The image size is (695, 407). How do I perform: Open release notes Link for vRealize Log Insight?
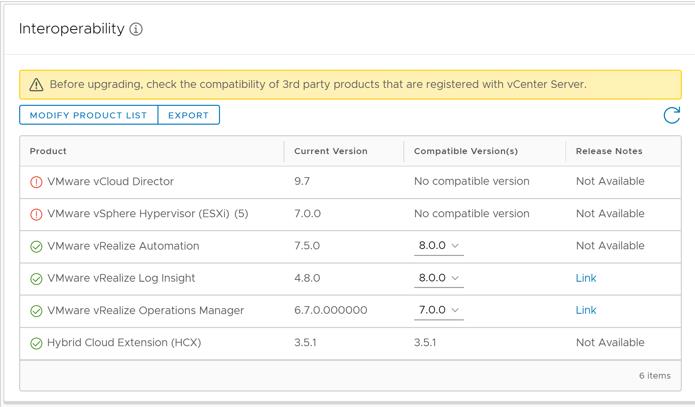tap(586, 278)
